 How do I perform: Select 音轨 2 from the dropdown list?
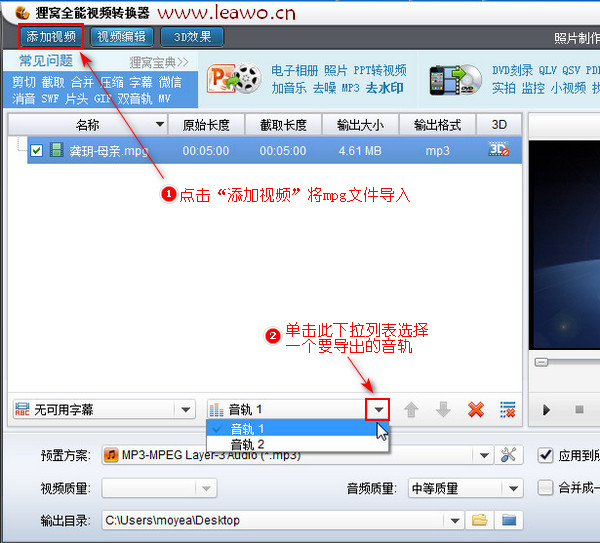click(297, 444)
